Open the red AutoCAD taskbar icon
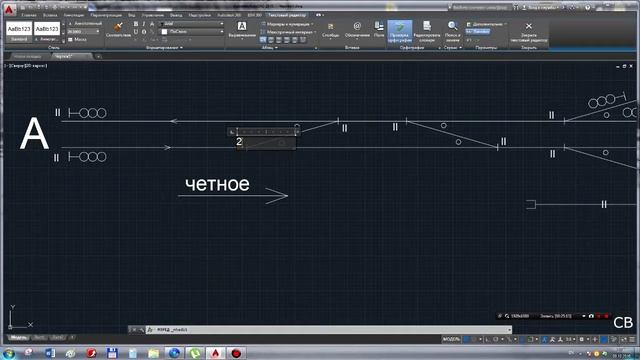This screenshot has height=360, width=640. point(216,353)
